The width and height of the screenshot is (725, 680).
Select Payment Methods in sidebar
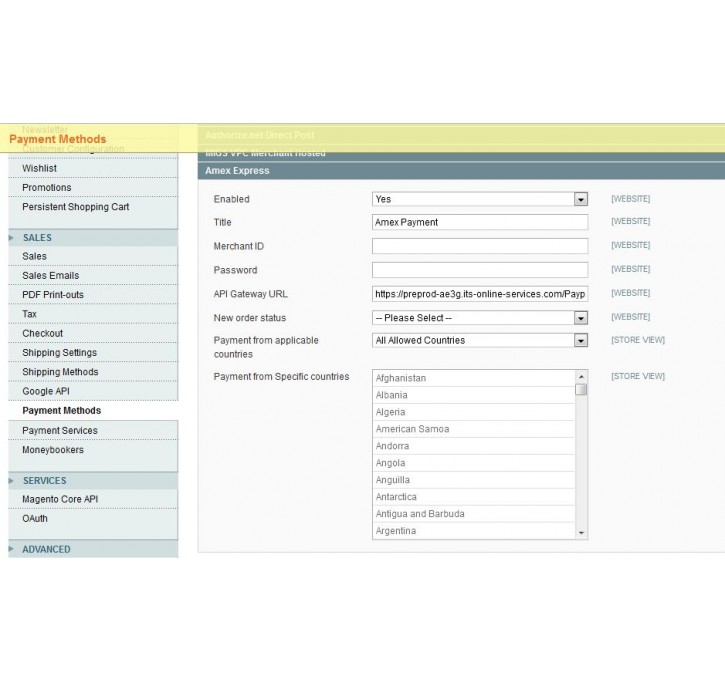pyautogui.click(x=92, y=410)
